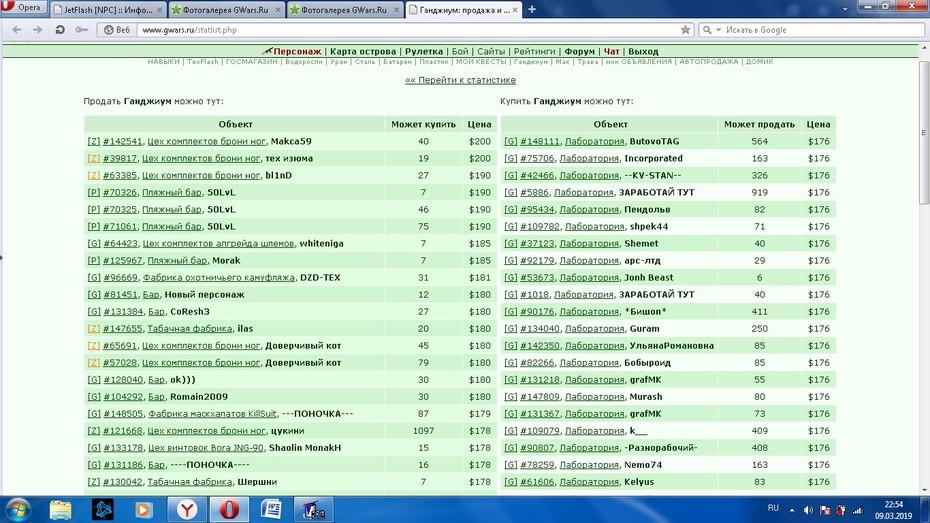Click the address bar www.gwars.ru/statlist.php
Image resolution: width=930 pixels, height=523 pixels.
(x=409, y=30)
